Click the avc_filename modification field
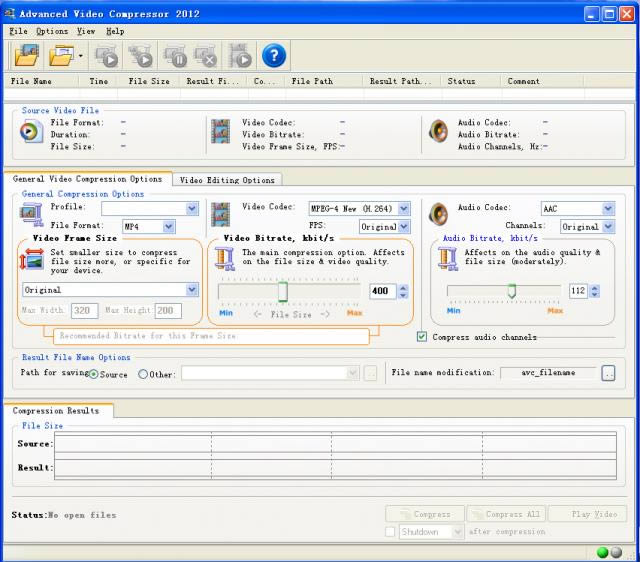 coord(549,373)
